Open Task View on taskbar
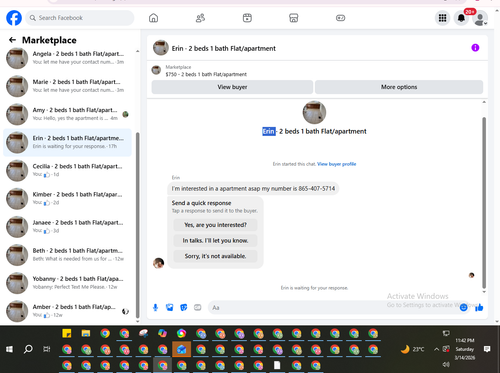 [x=47, y=349]
